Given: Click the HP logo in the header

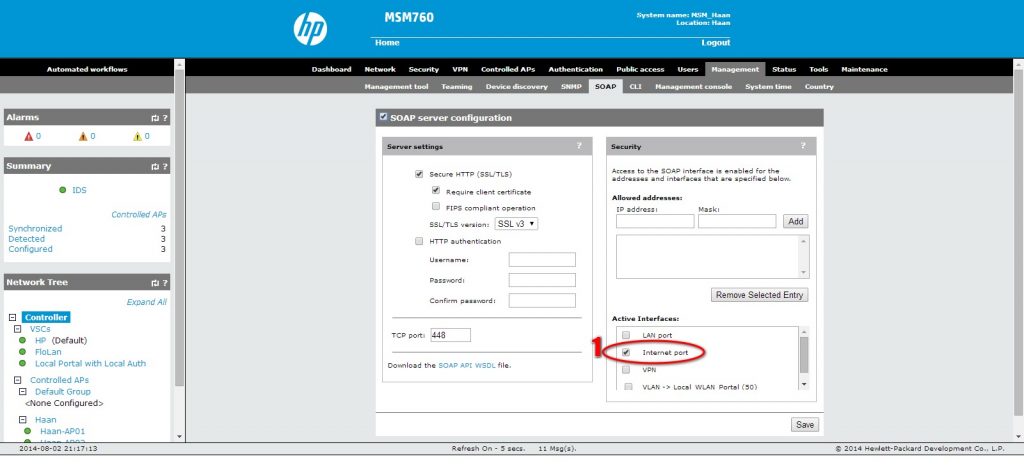Looking at the screenshot, I should point(310,29).
